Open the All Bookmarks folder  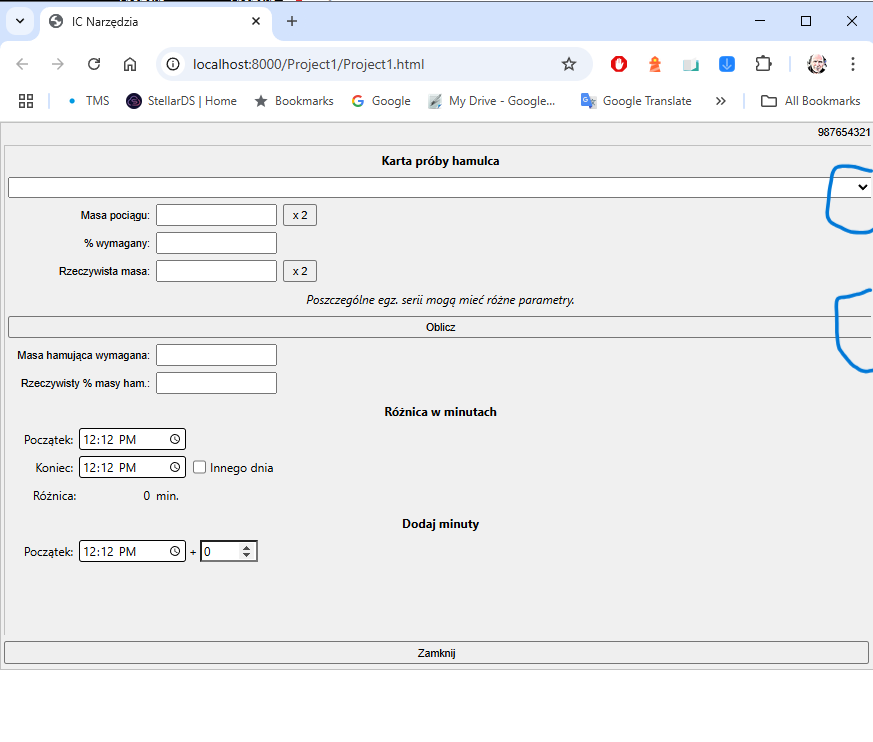pyautogui.click(x=811, y=101)
